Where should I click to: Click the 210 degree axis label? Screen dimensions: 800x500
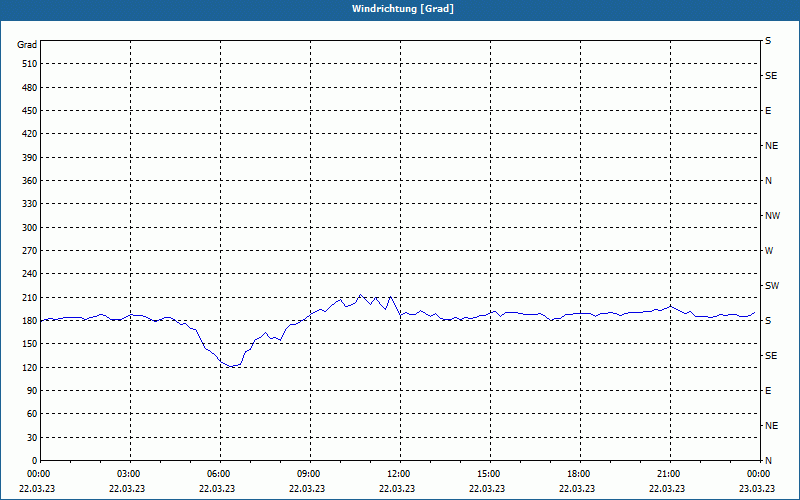(29, 297)
